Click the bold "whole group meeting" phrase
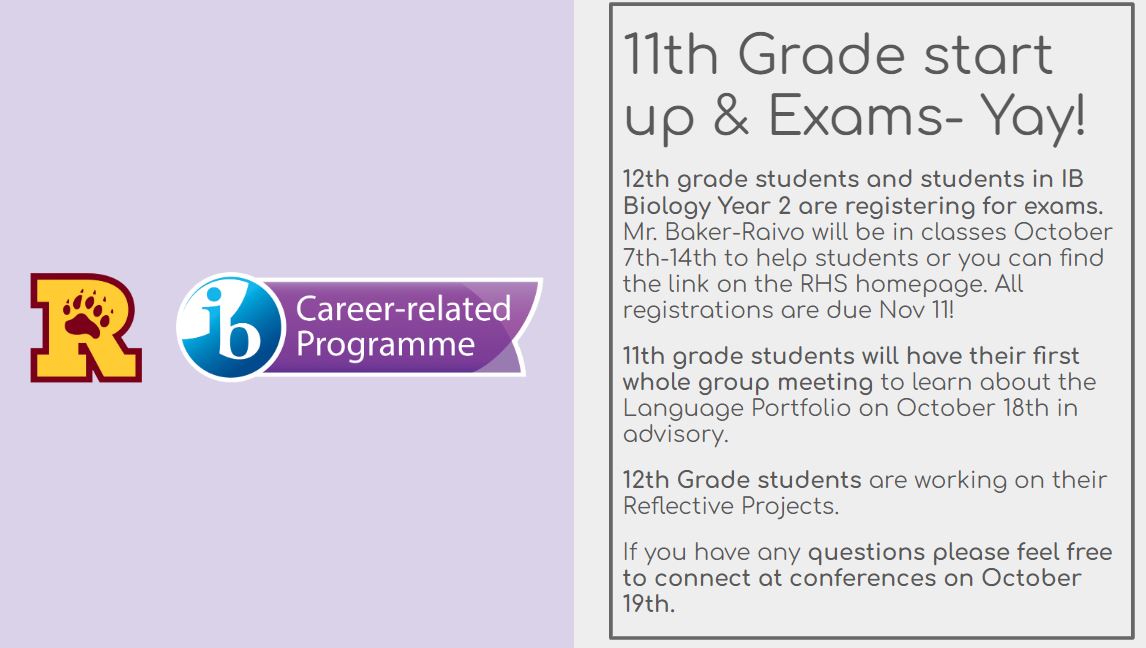This screenshot has width=1146, height=648. 748,382
